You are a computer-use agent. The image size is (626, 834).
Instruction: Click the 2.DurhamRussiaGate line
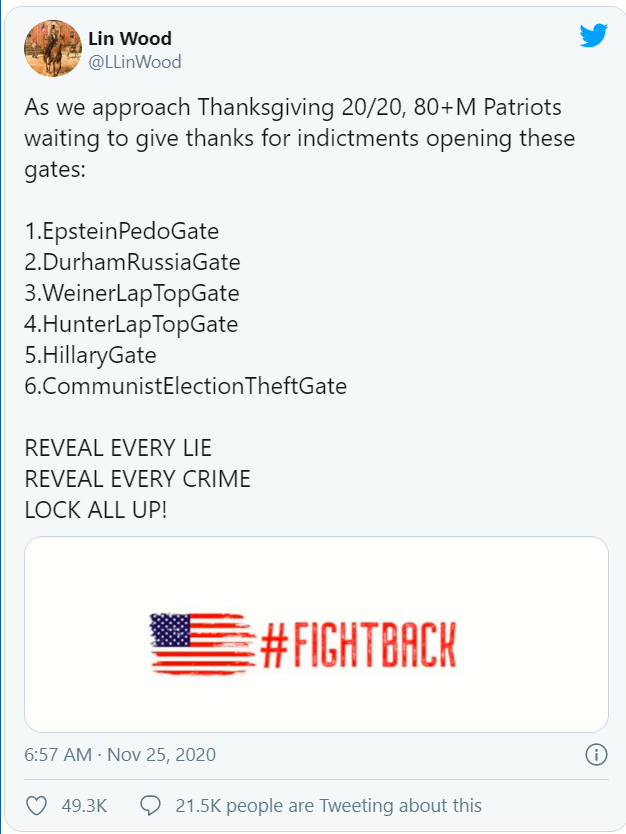132,262
